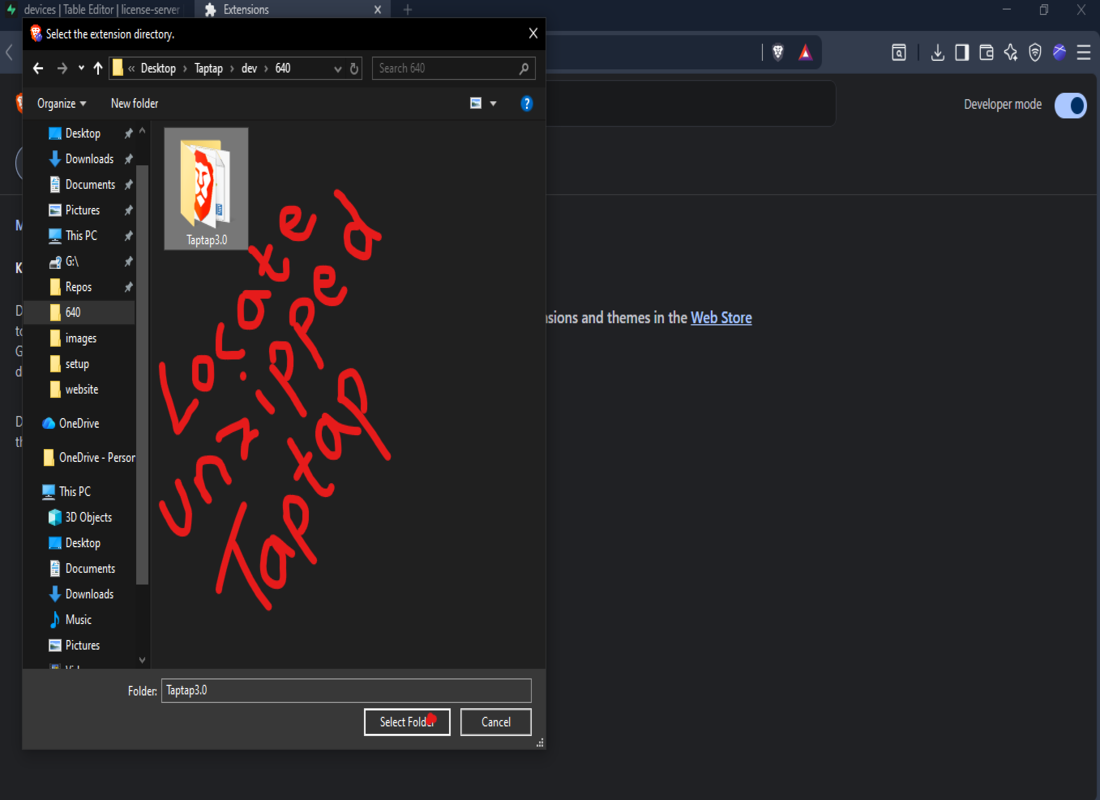The image size is (1100, 800).
Task: Focus the Search 640 box
Action: pyautogui.click(x=446, y=68)
